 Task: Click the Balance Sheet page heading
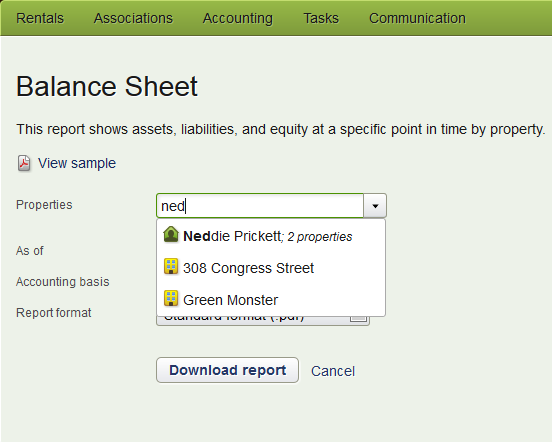107,86
